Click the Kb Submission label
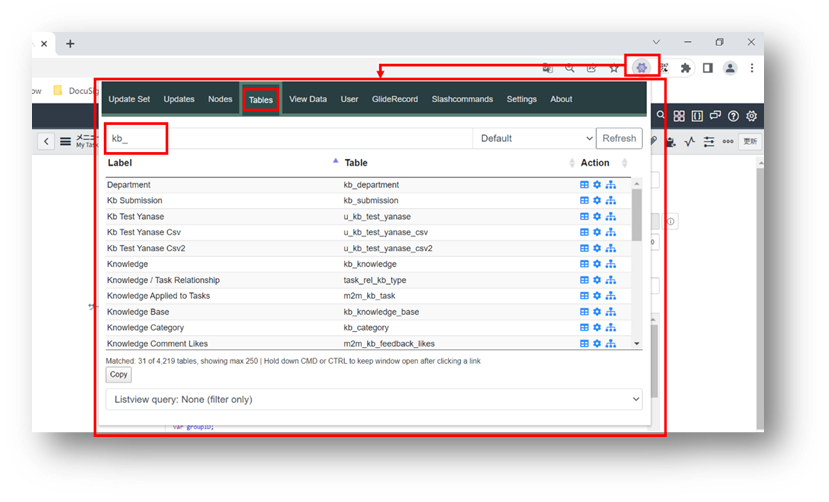Image resolution: width=829 pixels, height=502 pixels. point(134,200)
